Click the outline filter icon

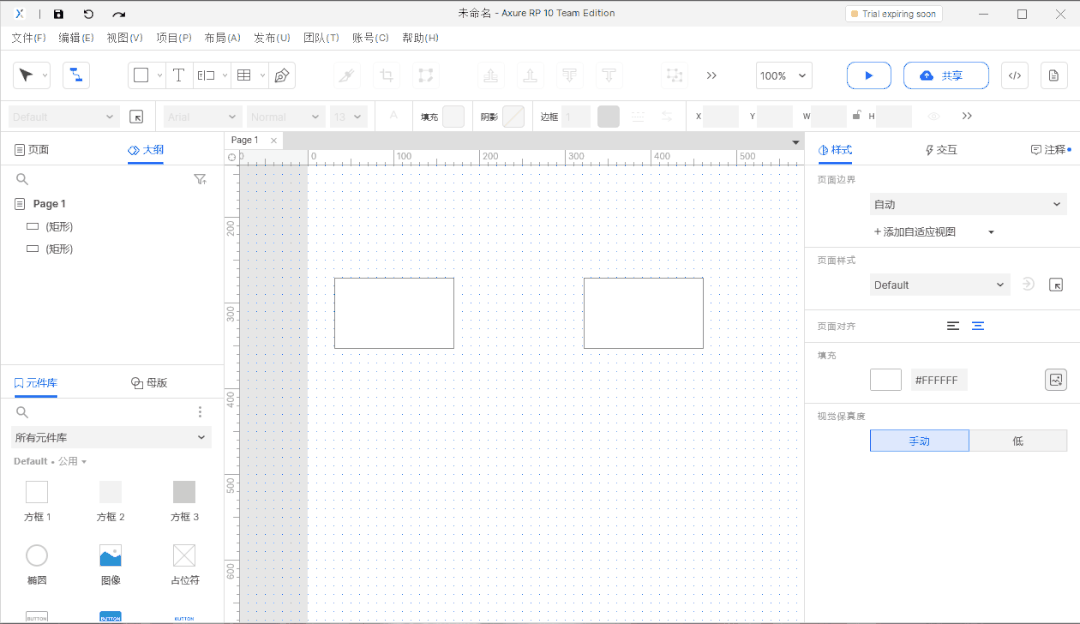200,179
